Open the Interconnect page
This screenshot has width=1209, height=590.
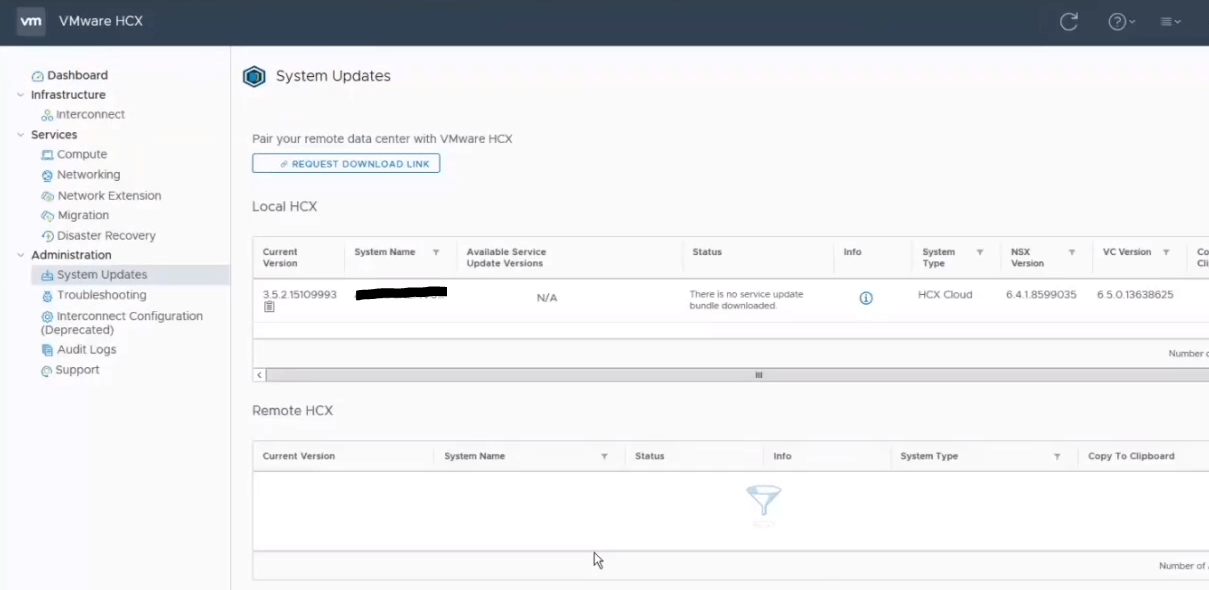coord(90,115)
